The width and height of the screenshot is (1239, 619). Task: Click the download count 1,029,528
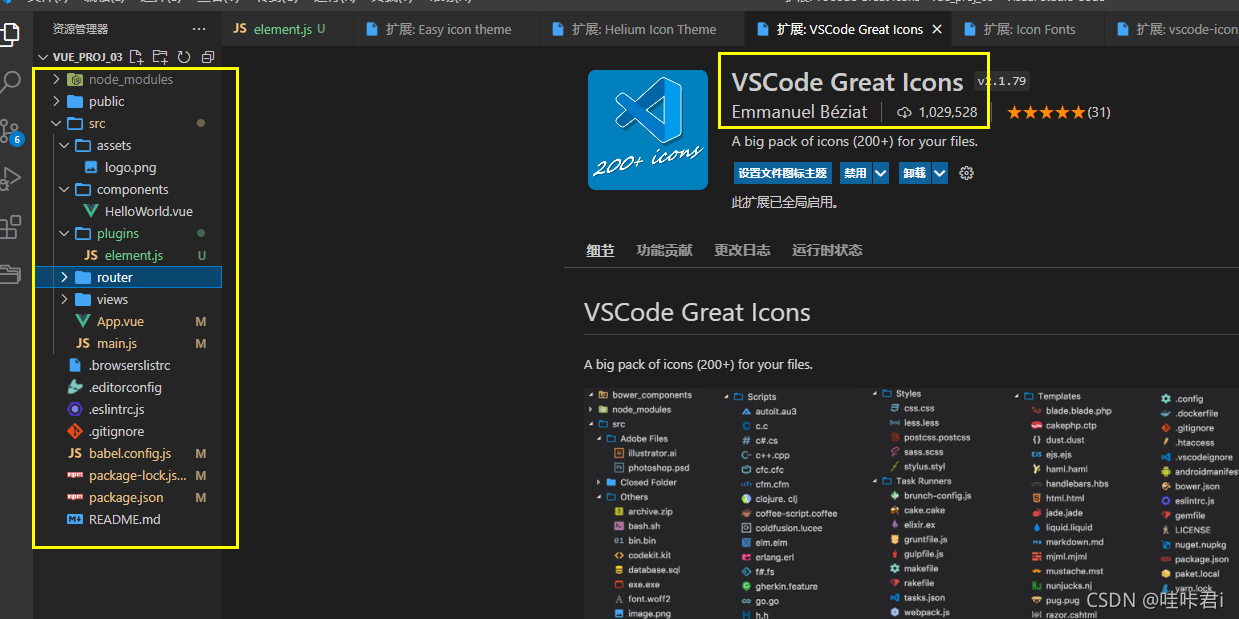(x=937, y=112)
